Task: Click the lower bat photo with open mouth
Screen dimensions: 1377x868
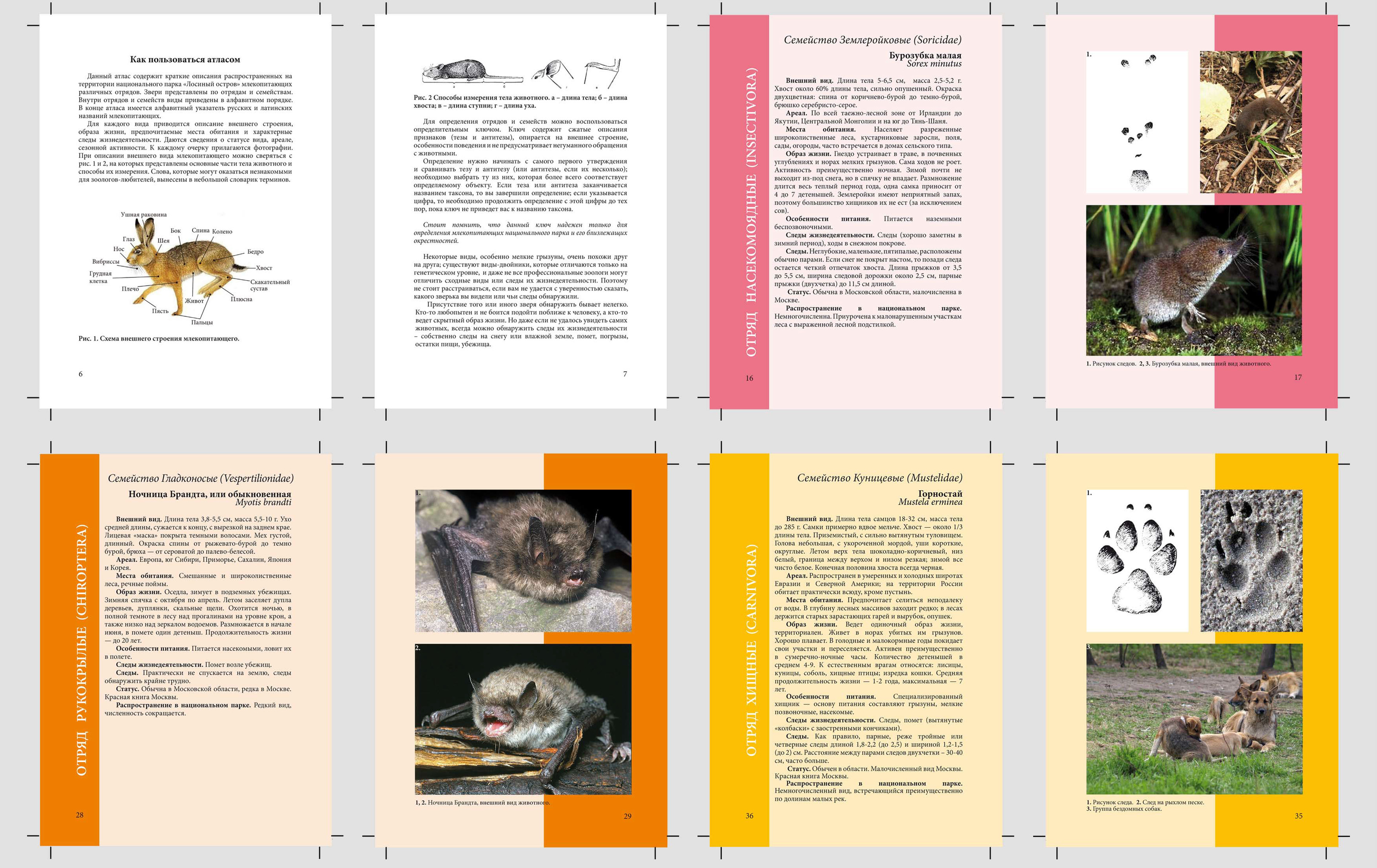Action: (523, 719)
